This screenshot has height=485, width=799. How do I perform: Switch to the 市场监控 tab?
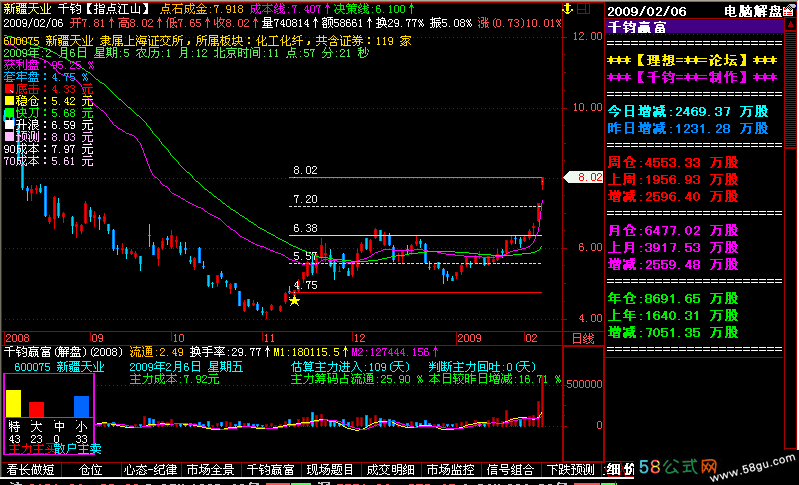click(450, 470)
